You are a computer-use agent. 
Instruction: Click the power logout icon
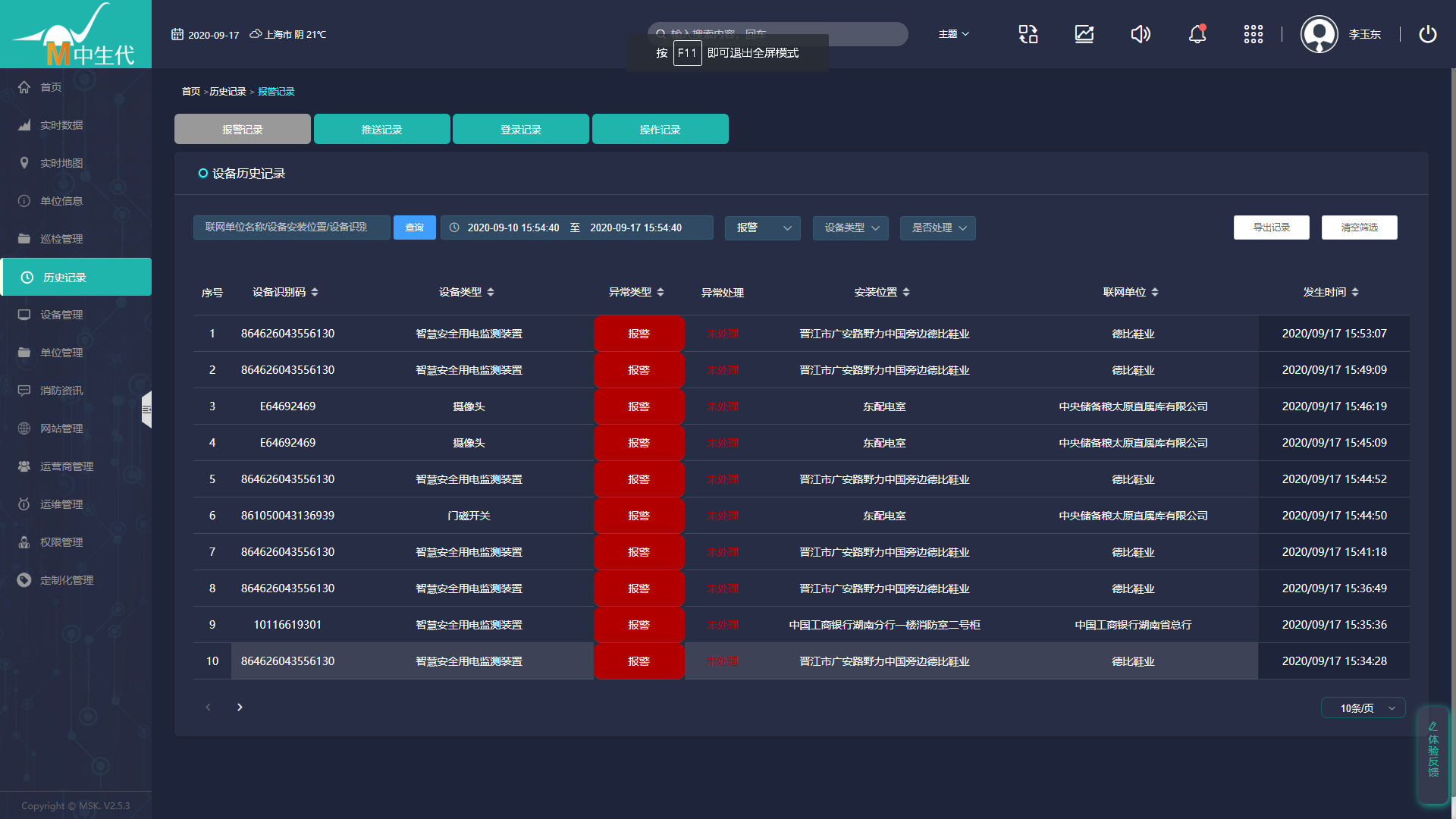click(x=1427, y=34)
